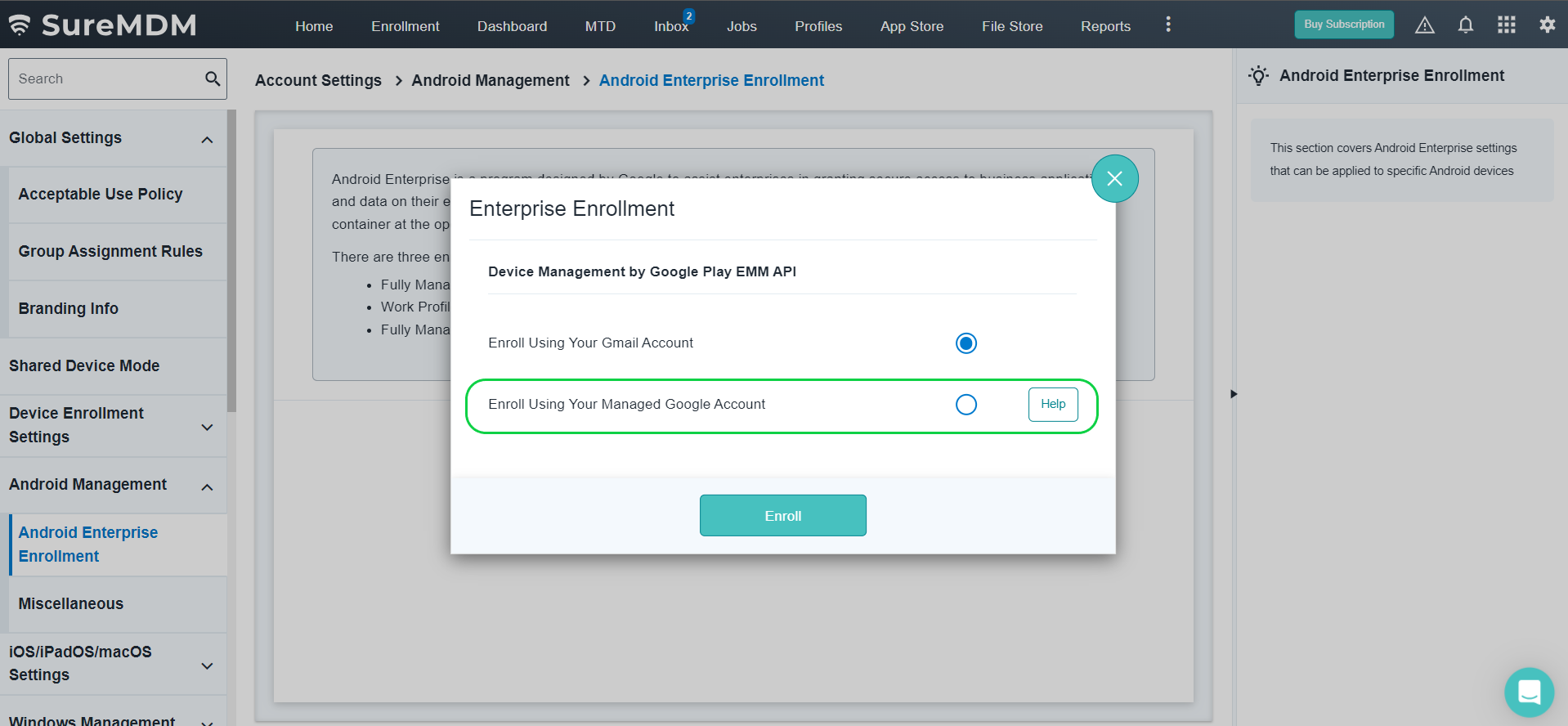This screenshot has height=726, width=1568.
Task: Click the sidebar vertical scrollbar
Action: pos(232,262)
